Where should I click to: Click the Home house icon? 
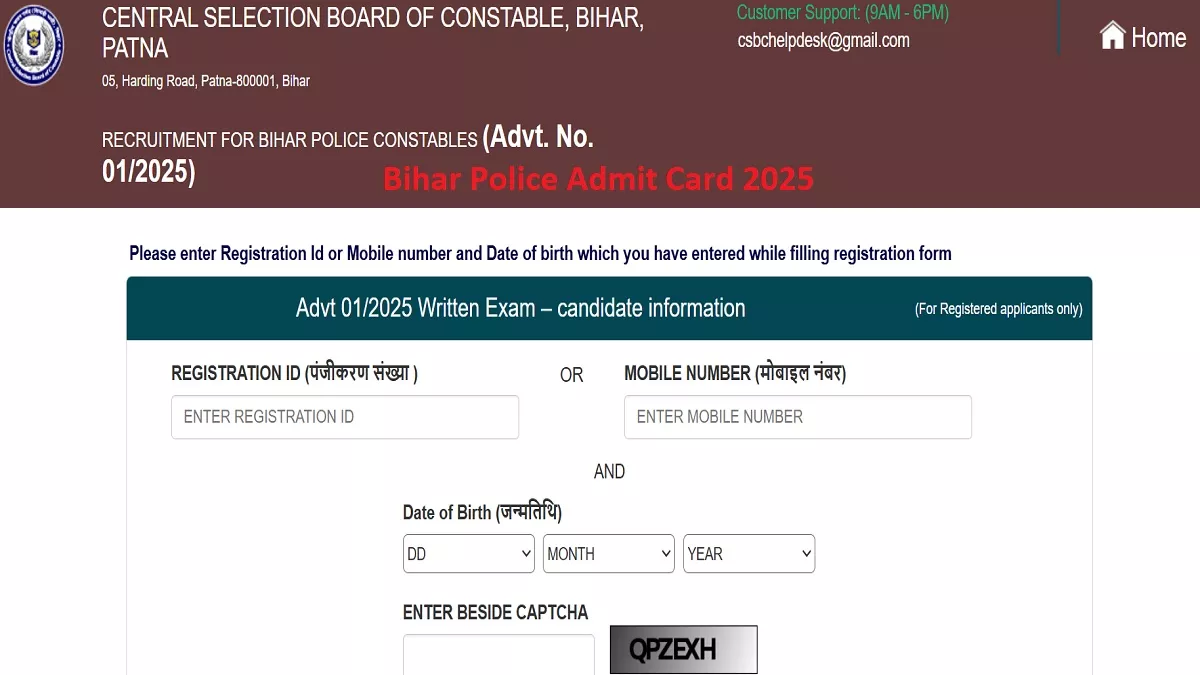[x=1113, y=36]
